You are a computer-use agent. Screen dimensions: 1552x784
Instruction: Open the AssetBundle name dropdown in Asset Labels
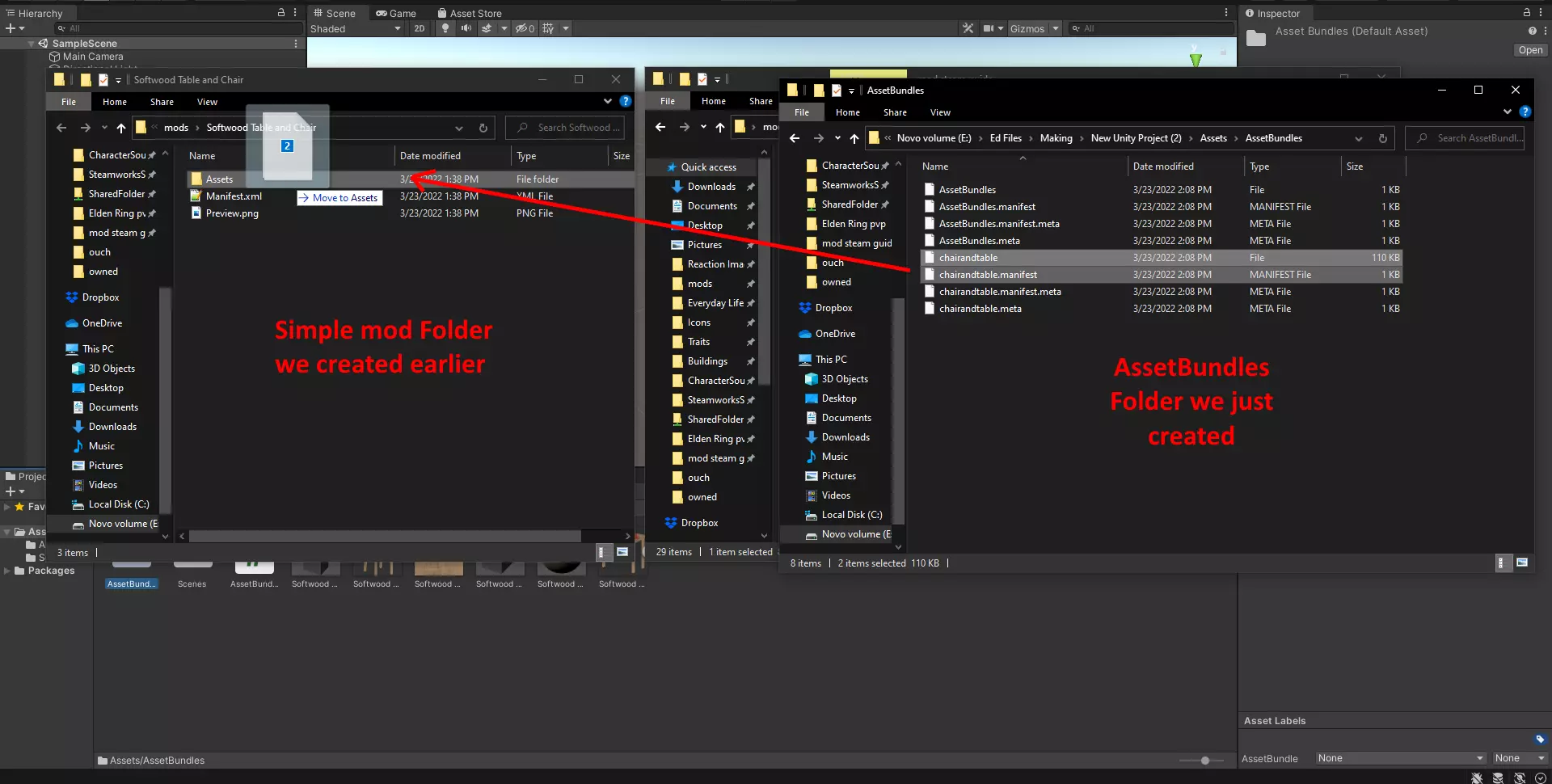click(x=1401, y=758)
